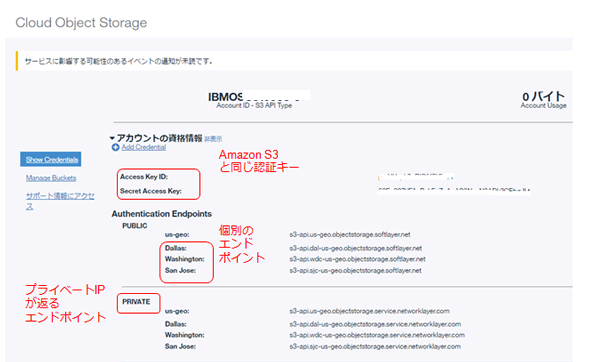Click the 0 バイト Account Usage figure
590x362 pixels.
543,100
